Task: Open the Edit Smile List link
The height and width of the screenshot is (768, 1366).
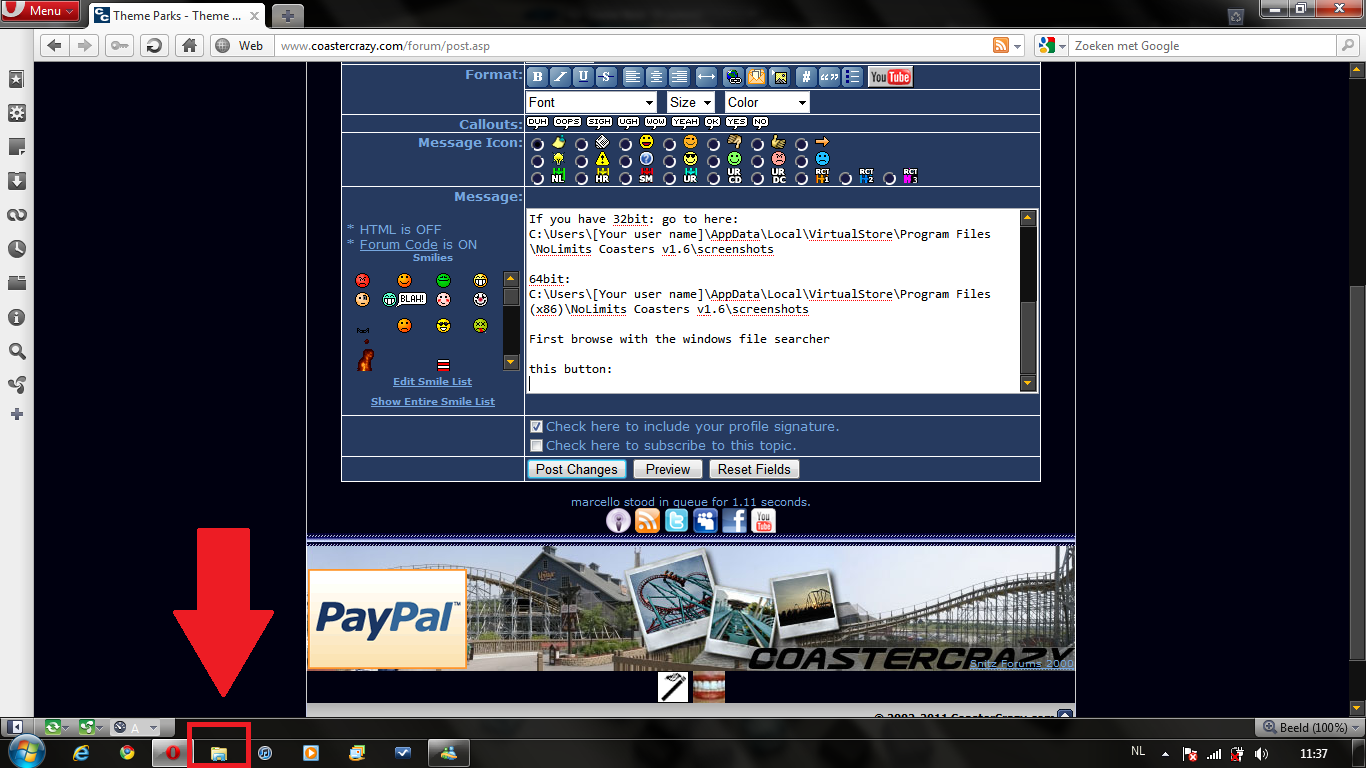Action: pos(432,381)
